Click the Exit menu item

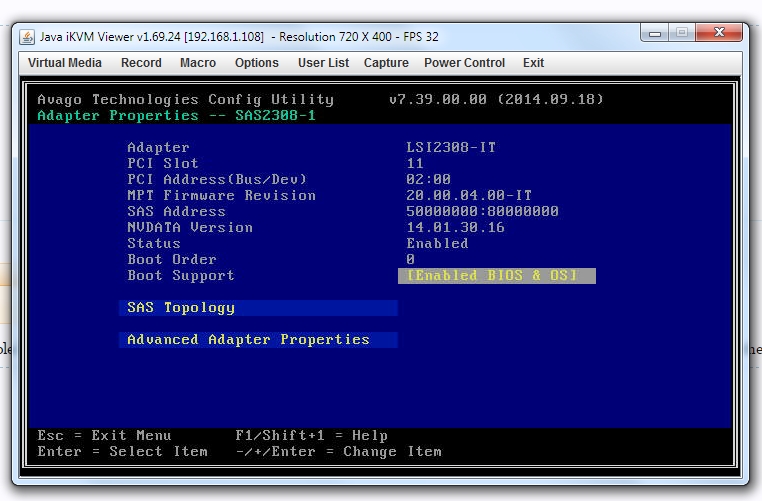tap(533, 63)
